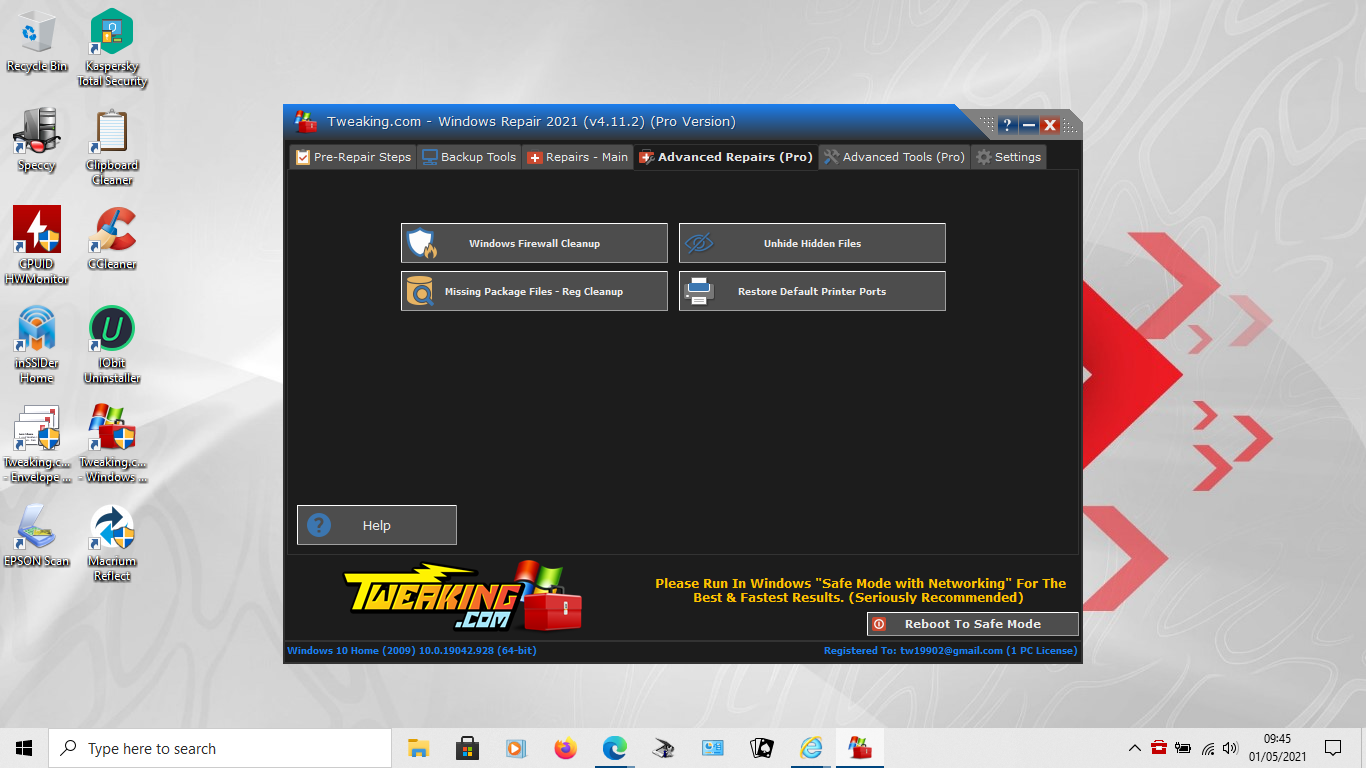Switch to Advanced Tools (Pro) tab
Viewport: 1366px width, 768px height.
pos(894,157)
